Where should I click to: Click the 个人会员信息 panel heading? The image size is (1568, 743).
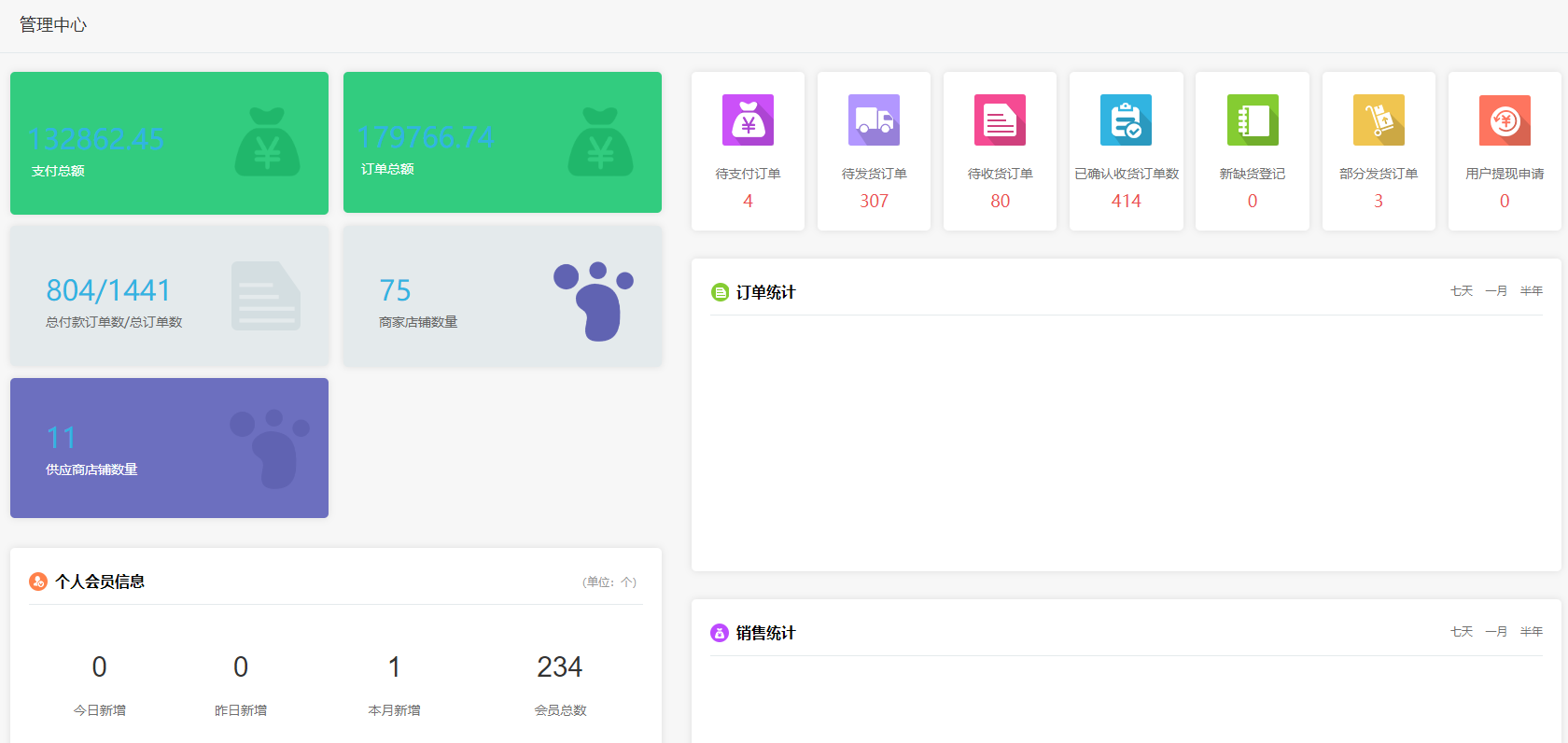tap(100, 582)
